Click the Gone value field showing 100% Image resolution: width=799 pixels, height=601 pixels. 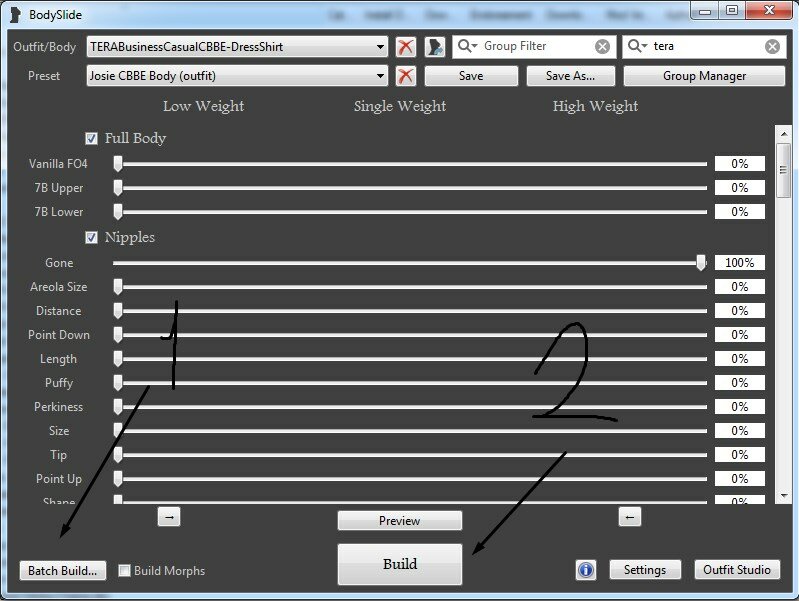pyautogui.click(x=740, y=263)
